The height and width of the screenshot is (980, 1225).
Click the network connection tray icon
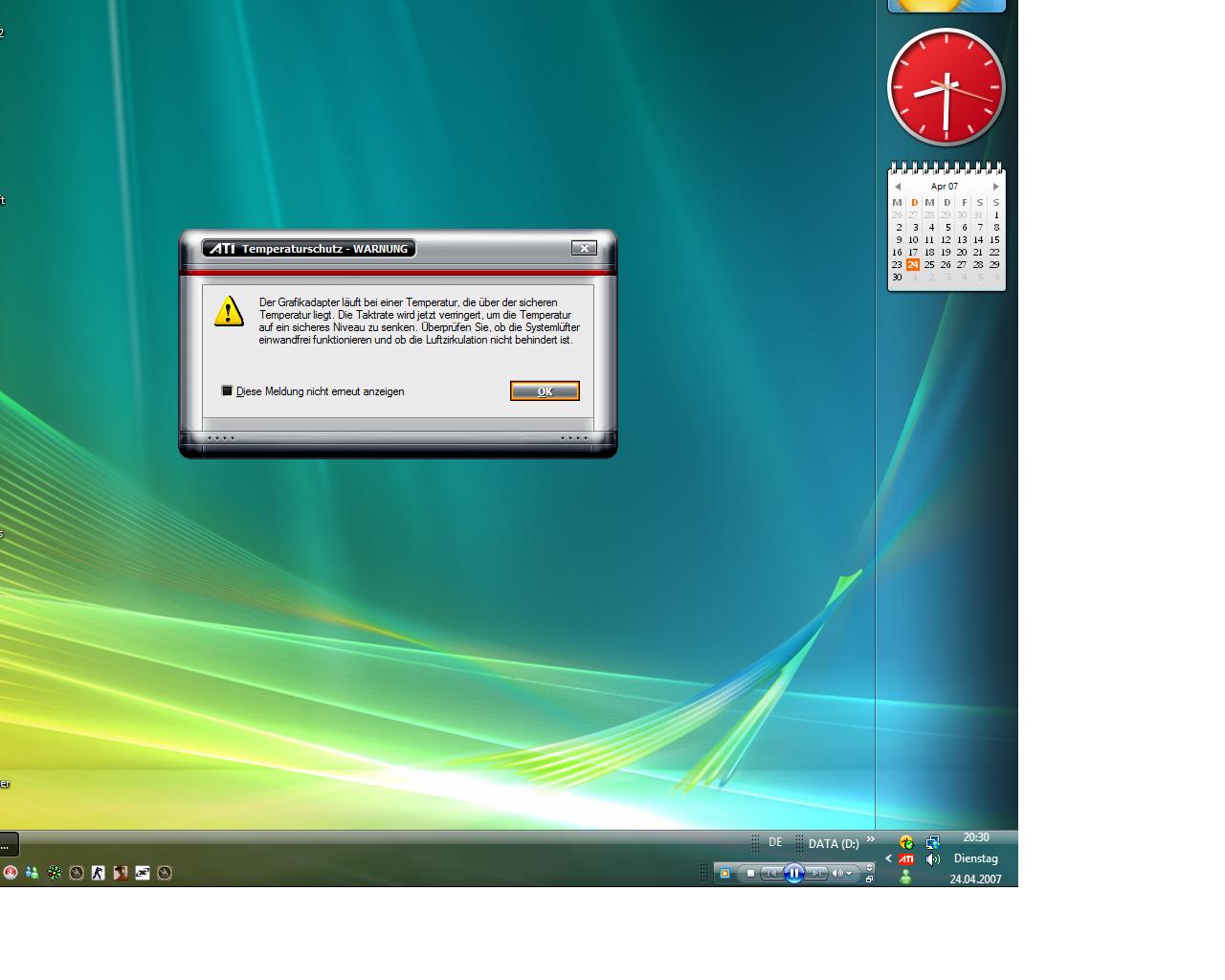click(933, 842)
